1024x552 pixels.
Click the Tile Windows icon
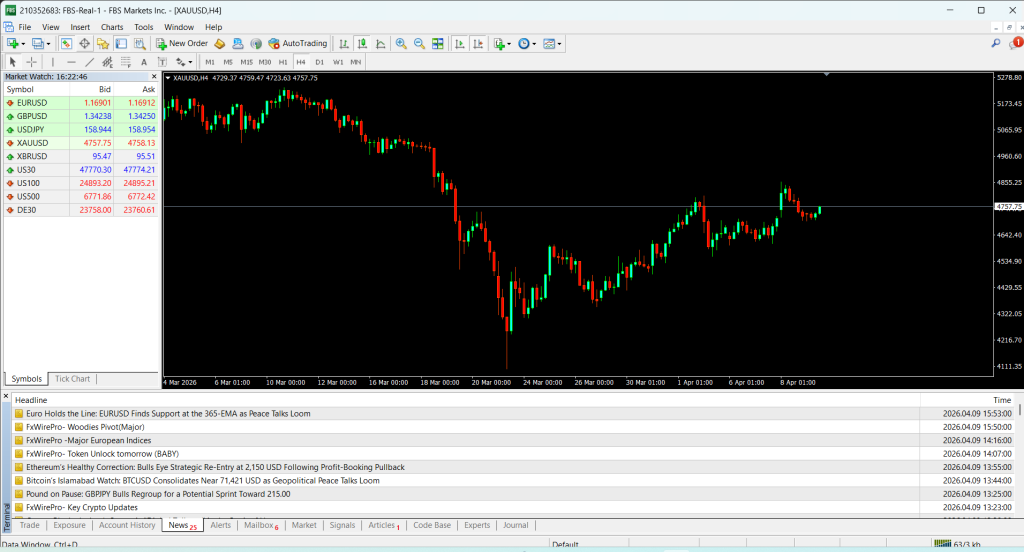(438, 44)
